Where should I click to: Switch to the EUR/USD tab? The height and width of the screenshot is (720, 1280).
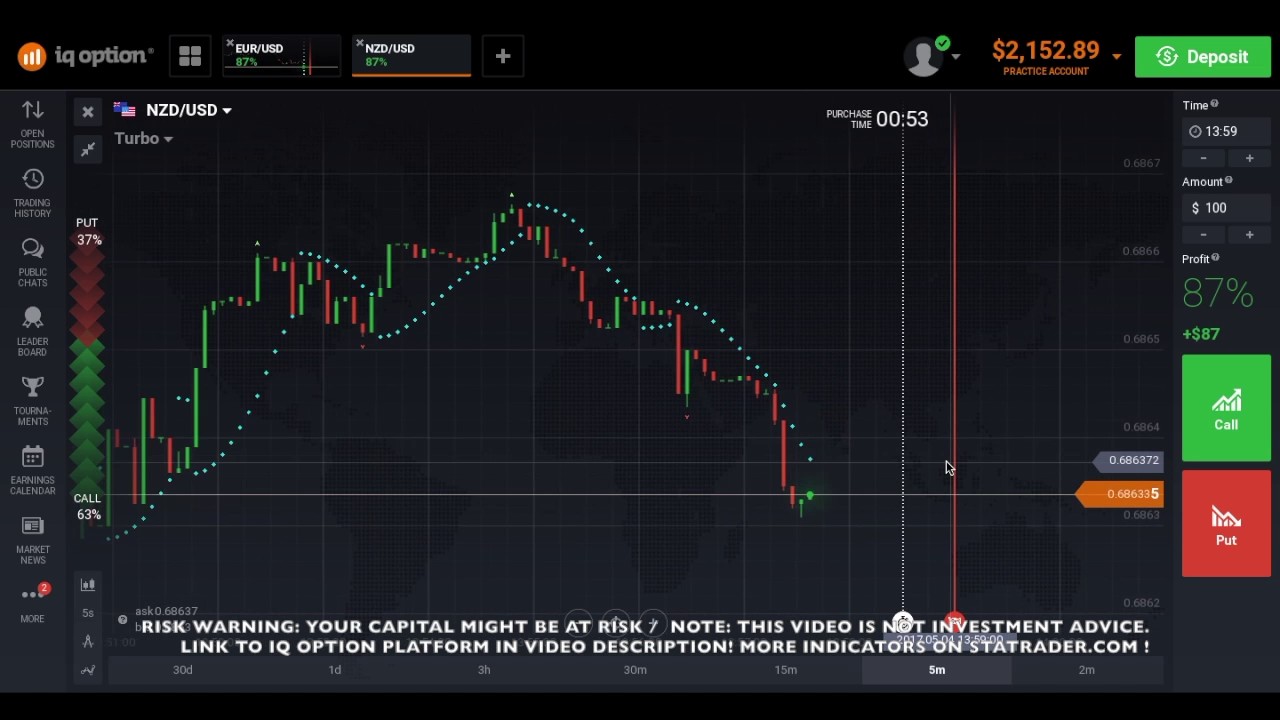point(283,56)
